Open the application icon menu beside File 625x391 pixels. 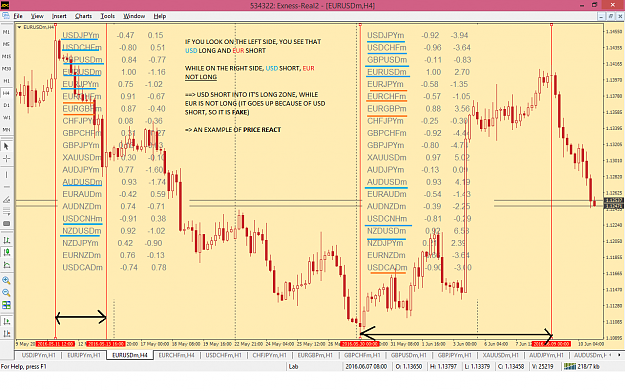click(x=6, y=16)
